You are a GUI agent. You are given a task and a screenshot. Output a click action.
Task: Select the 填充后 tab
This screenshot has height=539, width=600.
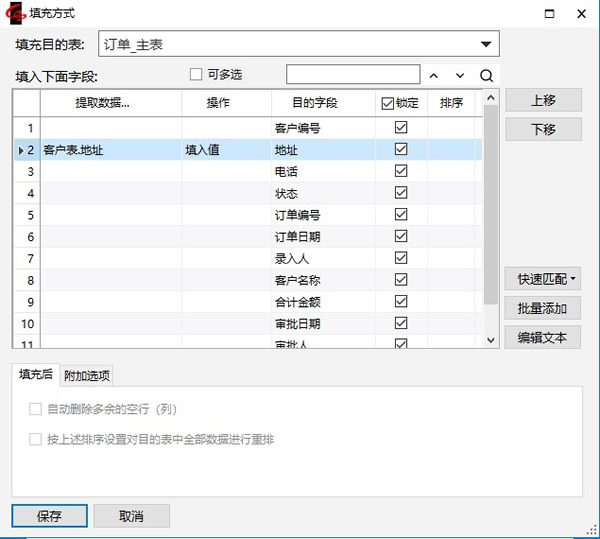pyautogui.click(x=36, y=375)
